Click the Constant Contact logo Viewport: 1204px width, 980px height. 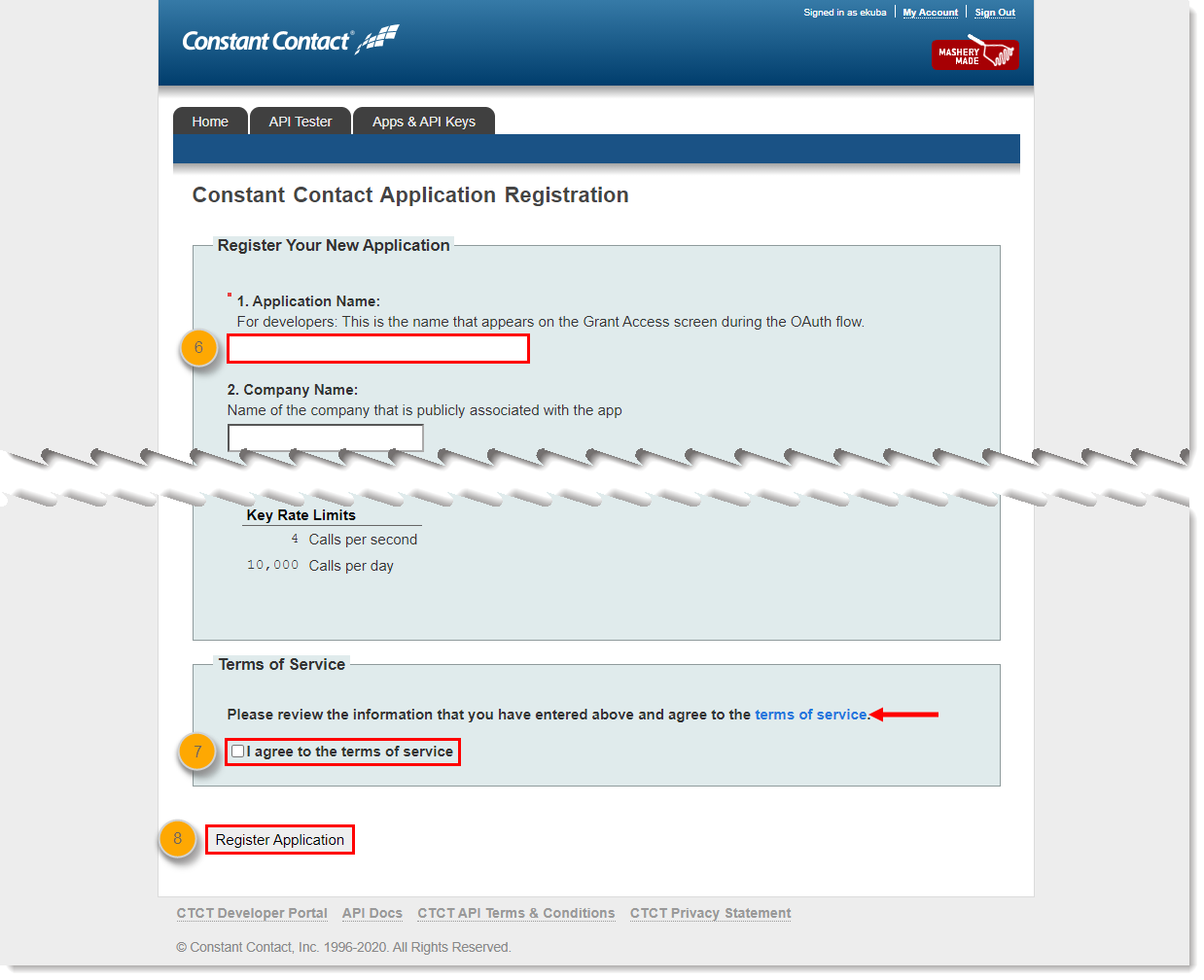tap(290, 40)
